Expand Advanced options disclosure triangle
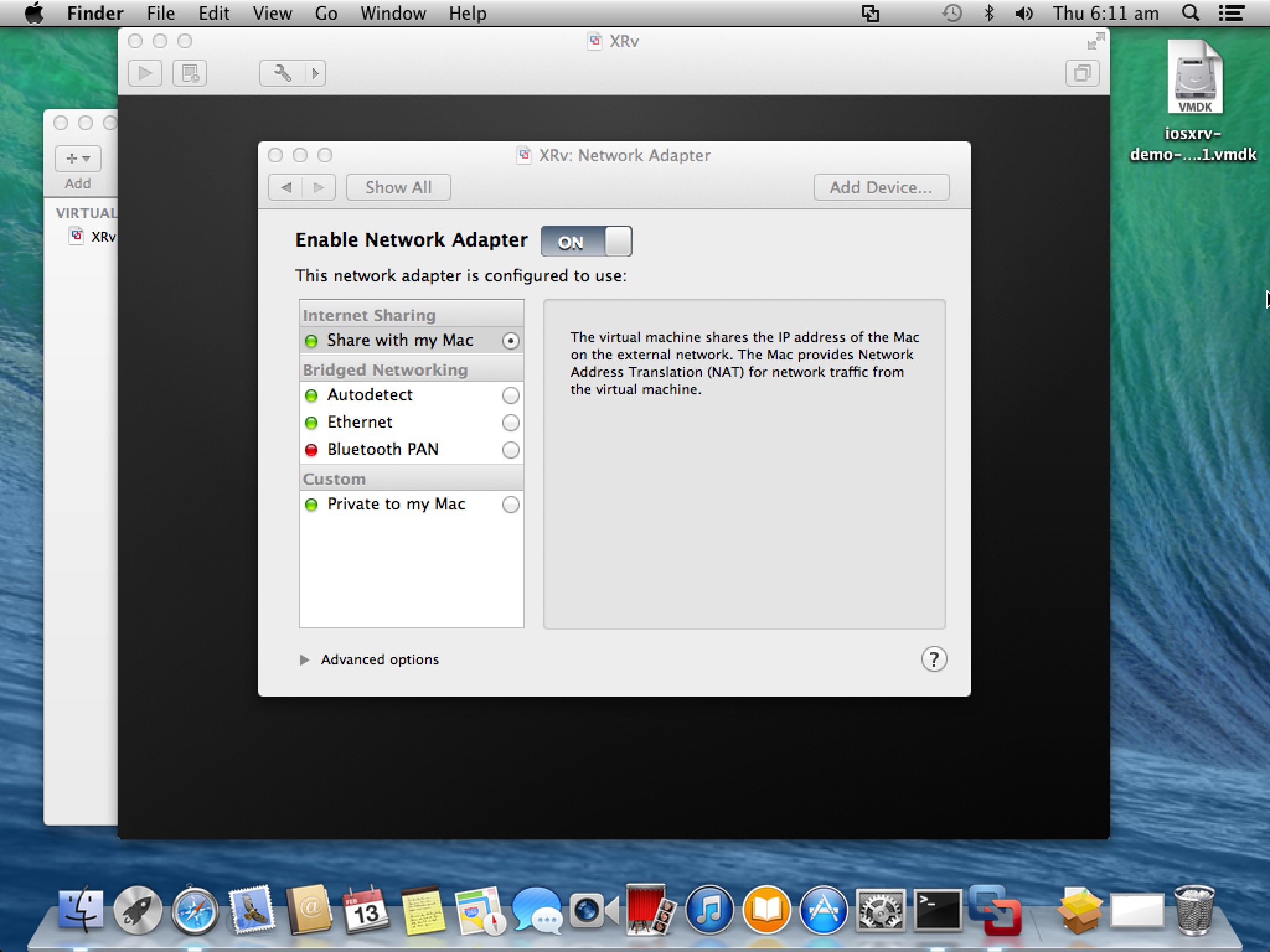Viewport: 1270px width, 952px height. pos(304,659)
